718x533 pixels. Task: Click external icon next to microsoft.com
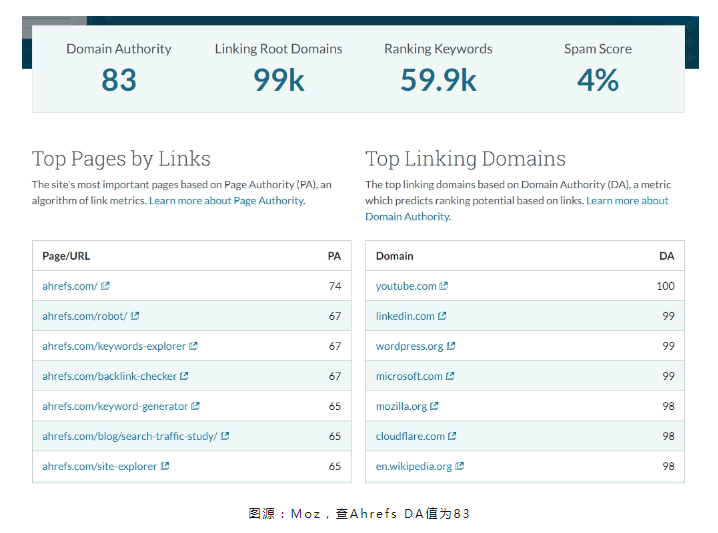[450, 376]
